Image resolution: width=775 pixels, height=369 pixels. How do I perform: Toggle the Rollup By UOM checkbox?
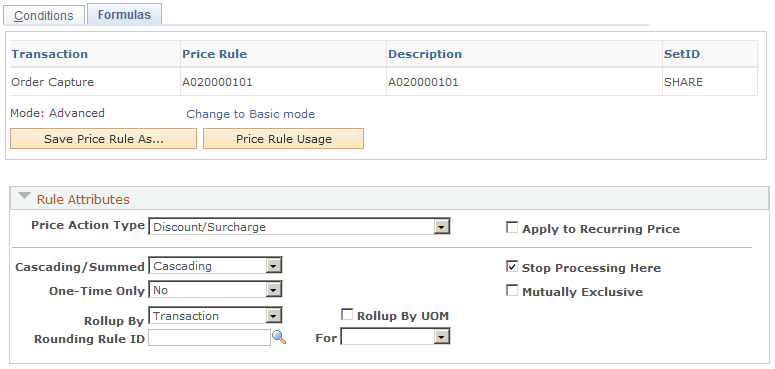(347, 315)
